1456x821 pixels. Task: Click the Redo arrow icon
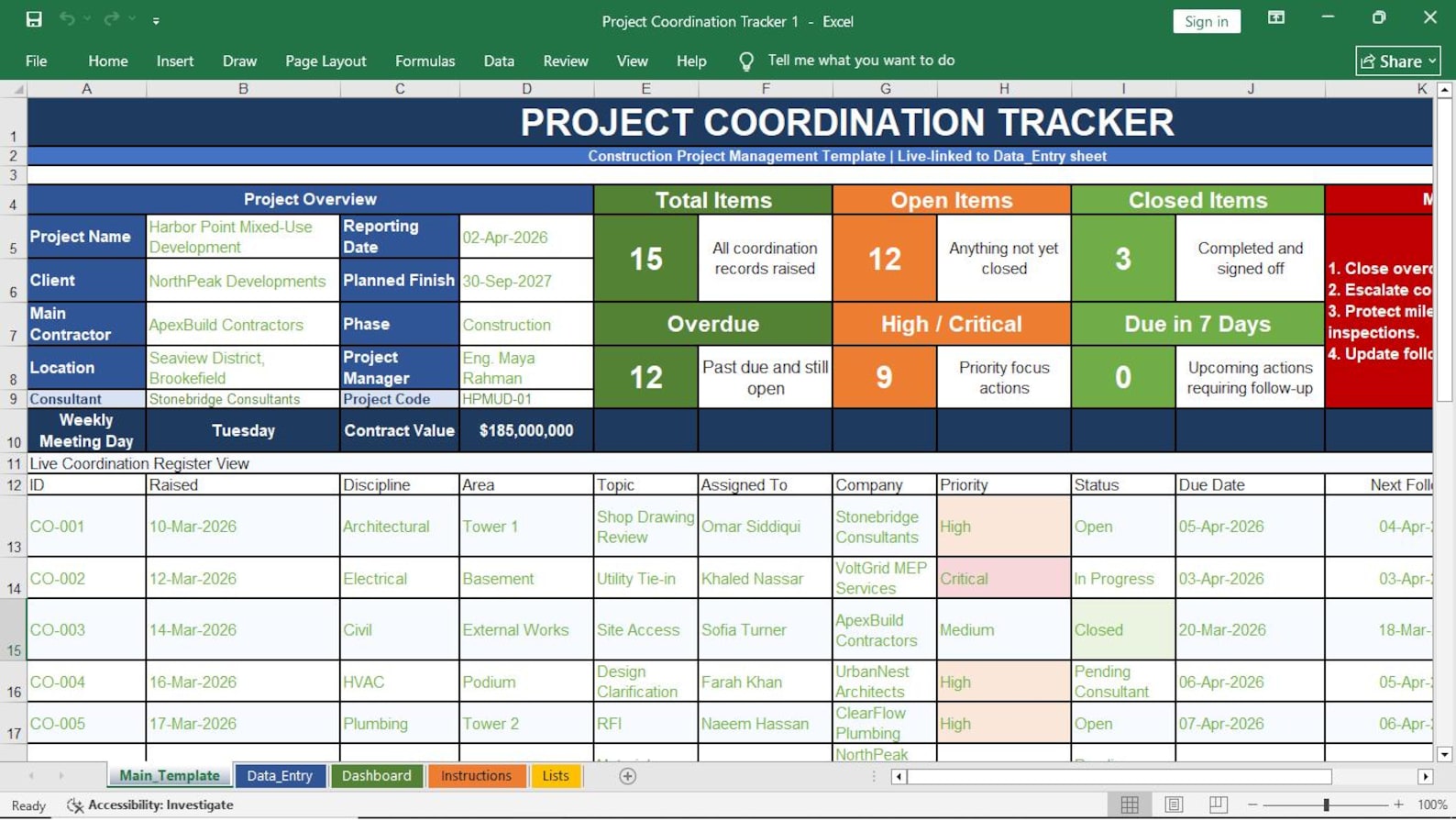pos(111,19)
